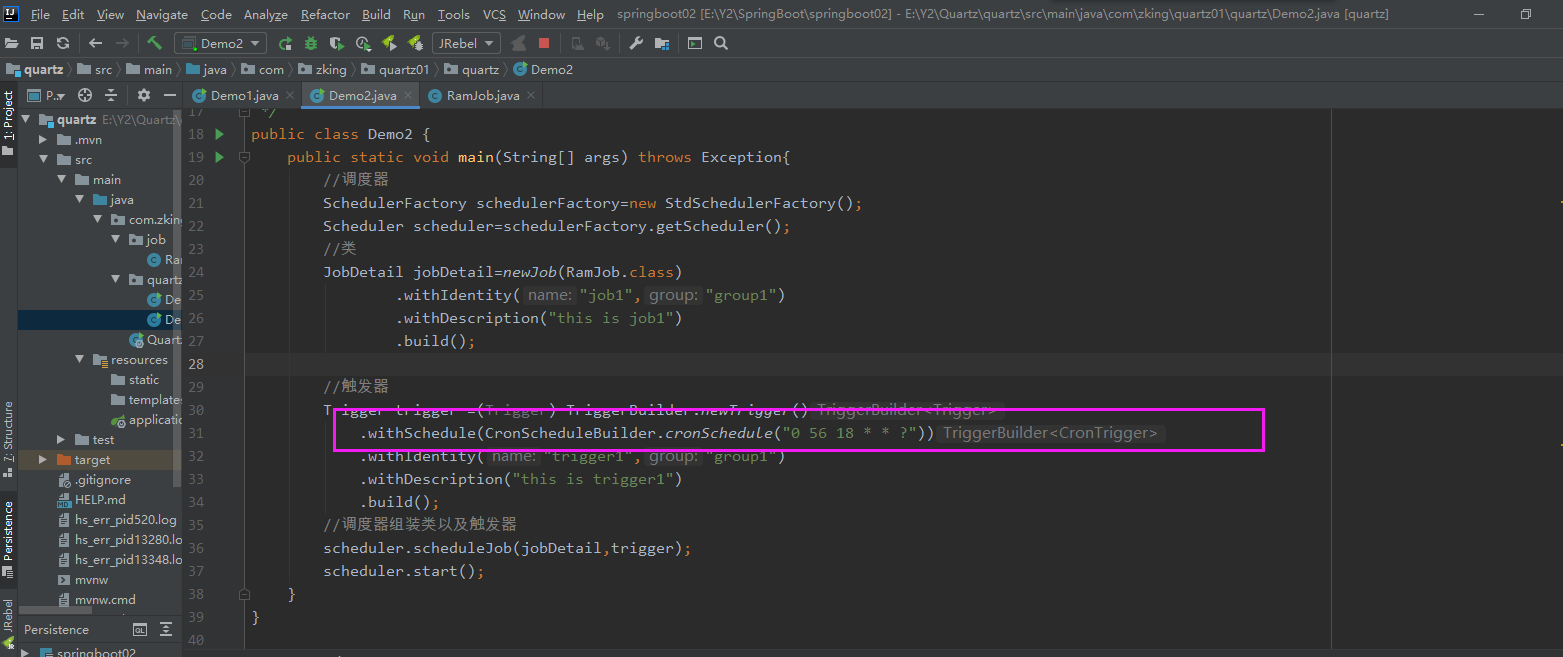
Task: Click the Run with JRebel rocket icon
Action: coord(389,43)
